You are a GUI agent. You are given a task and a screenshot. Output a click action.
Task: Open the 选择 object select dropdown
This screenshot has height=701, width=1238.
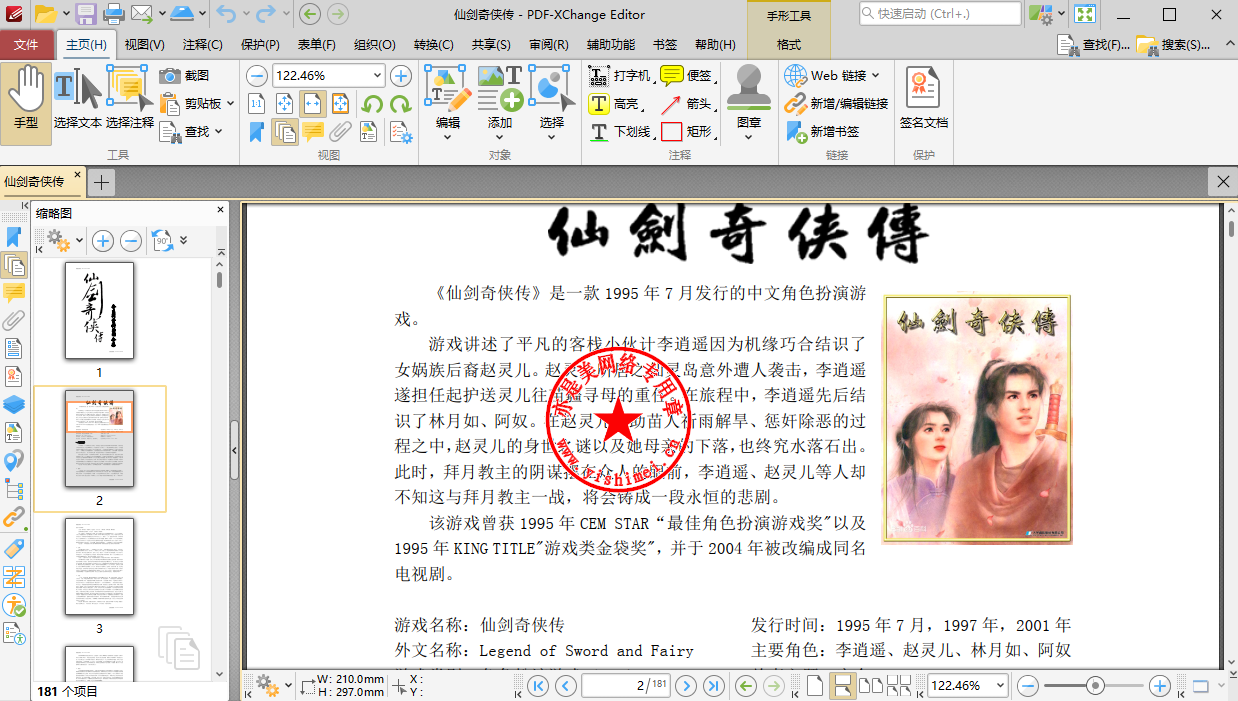[x=551, y=102]
